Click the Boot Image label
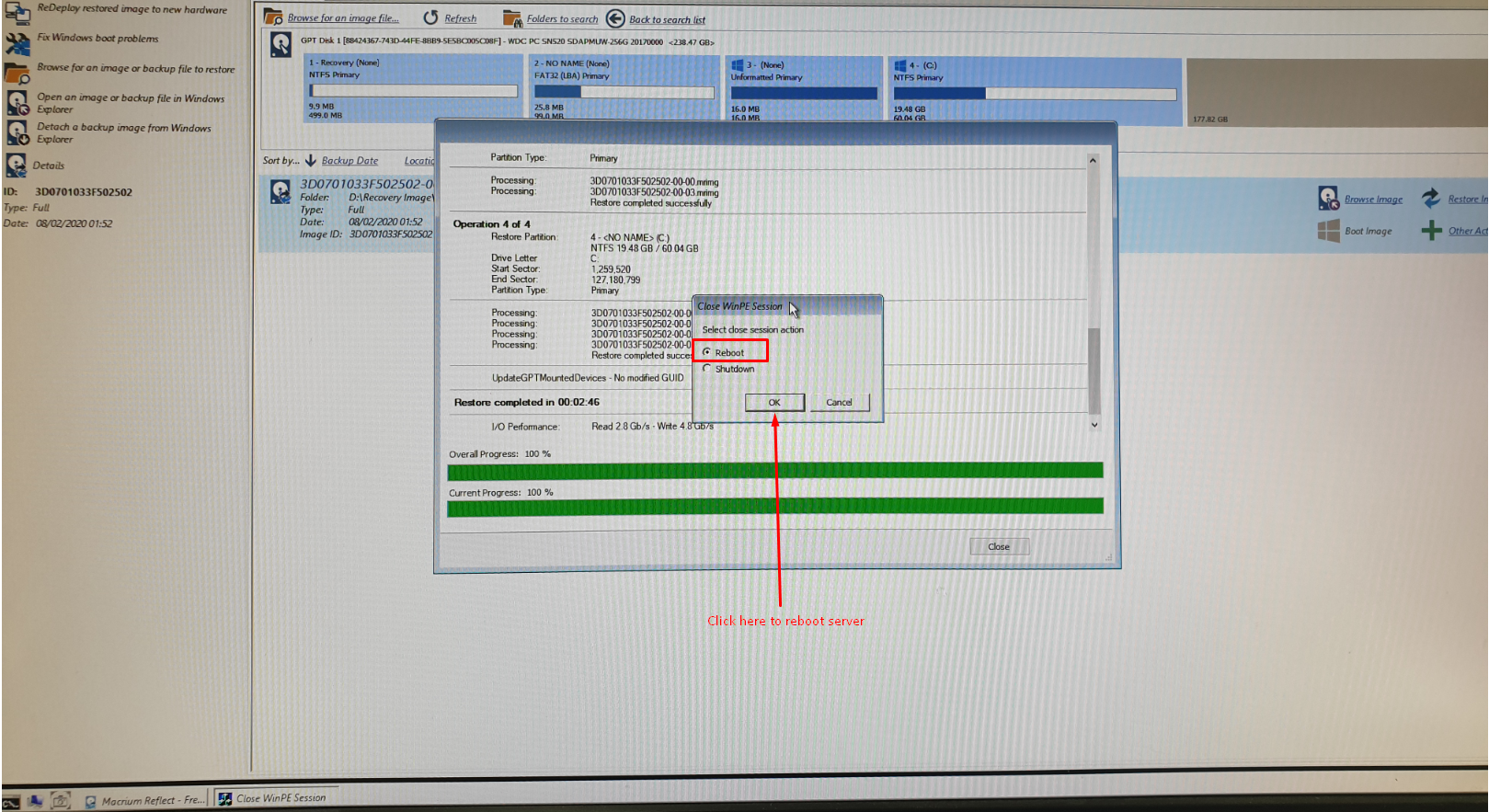Screen dimensions: 1489x812 1368,232
